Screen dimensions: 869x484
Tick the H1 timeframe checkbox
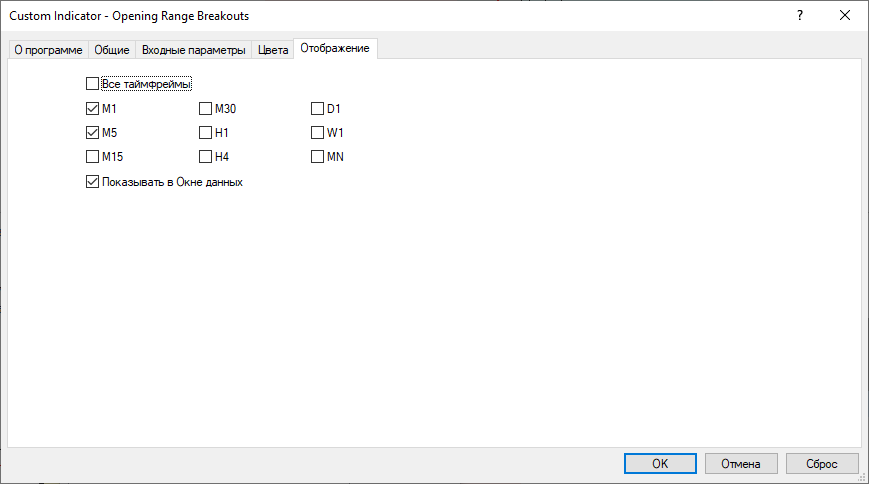pyautogui.click(x=206, y=132)
